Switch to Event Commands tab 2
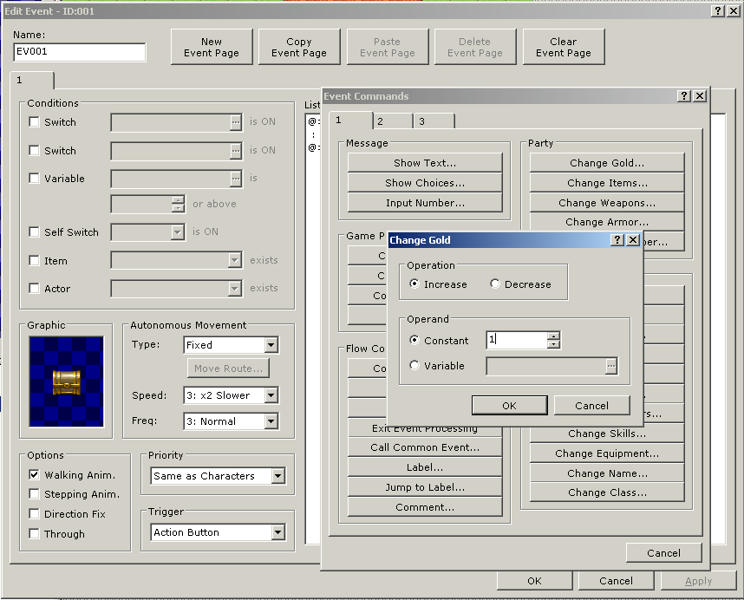Image resolution: width=744 pixels, height=600 pixels. [392, 121]
